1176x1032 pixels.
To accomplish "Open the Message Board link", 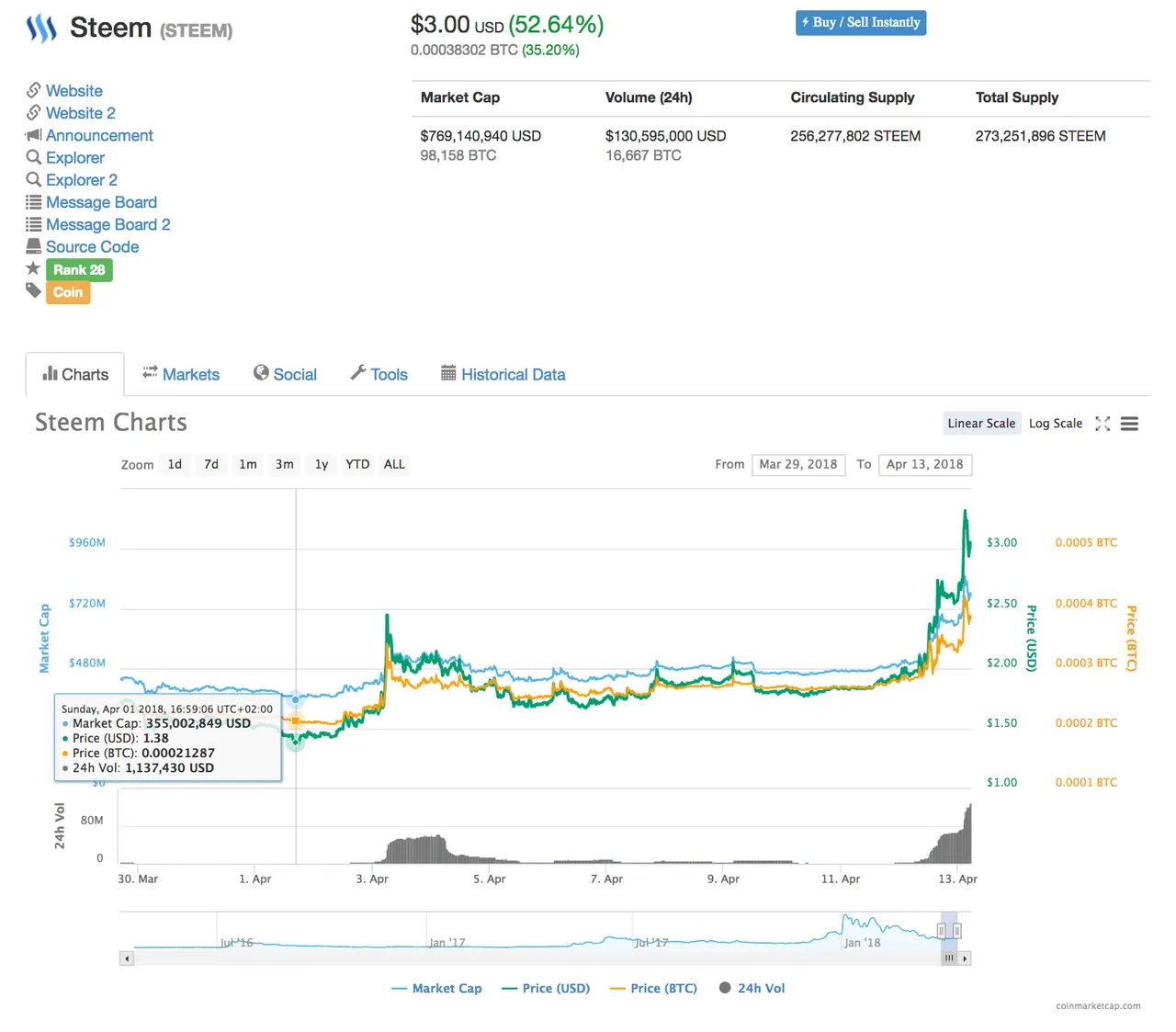I will click(101, 202).
